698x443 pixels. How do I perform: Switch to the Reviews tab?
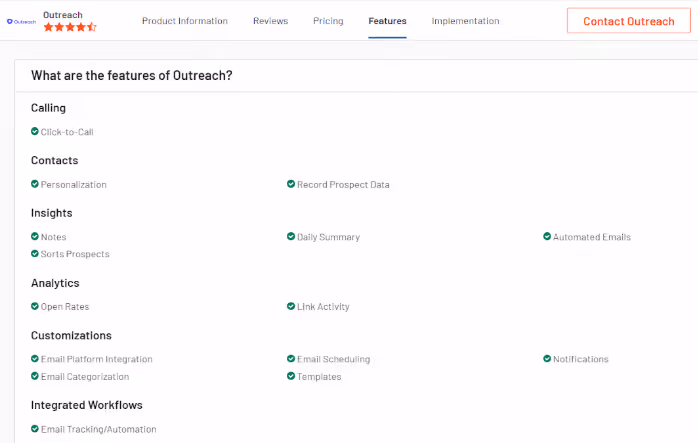(271, 21)
